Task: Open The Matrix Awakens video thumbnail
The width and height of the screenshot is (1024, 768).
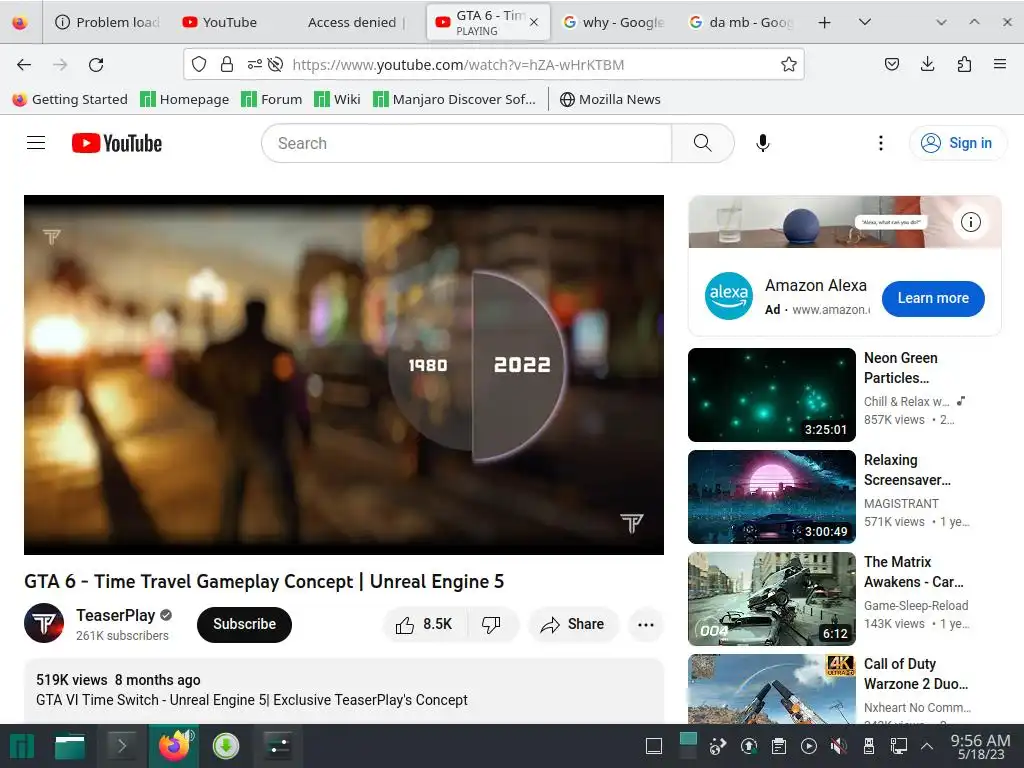Action: pyautogui.click(x=772, y=599)
